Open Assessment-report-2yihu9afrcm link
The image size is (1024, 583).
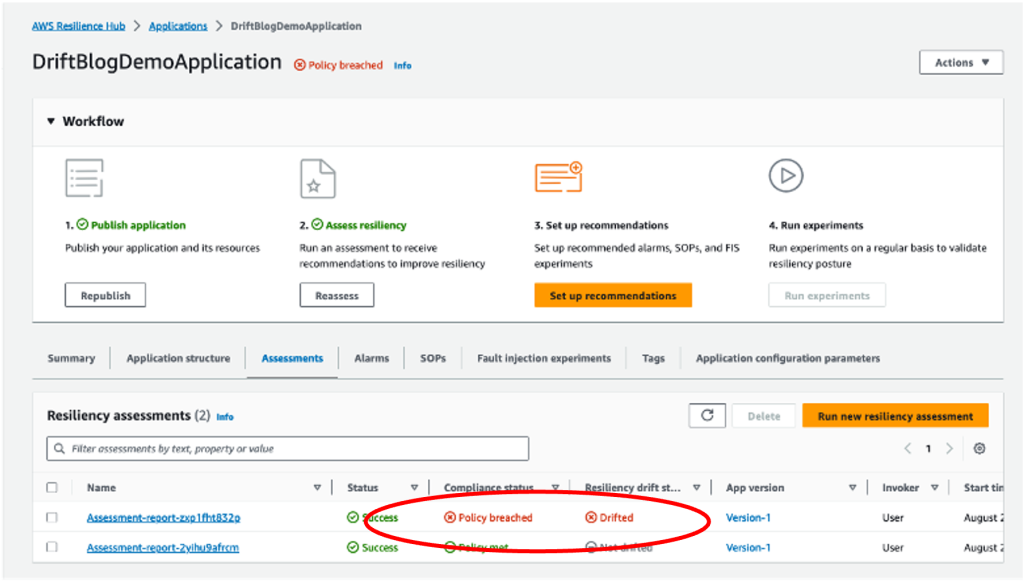163,547
